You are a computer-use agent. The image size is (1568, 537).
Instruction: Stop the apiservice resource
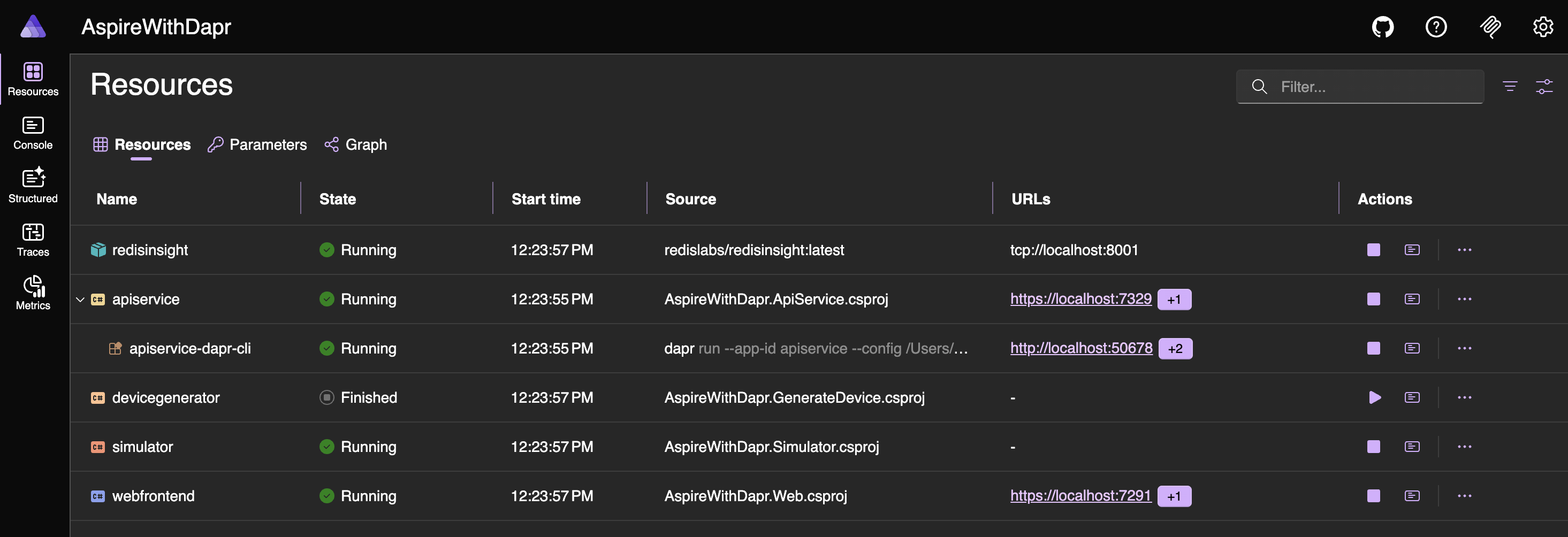click(x=1373, y=299)
